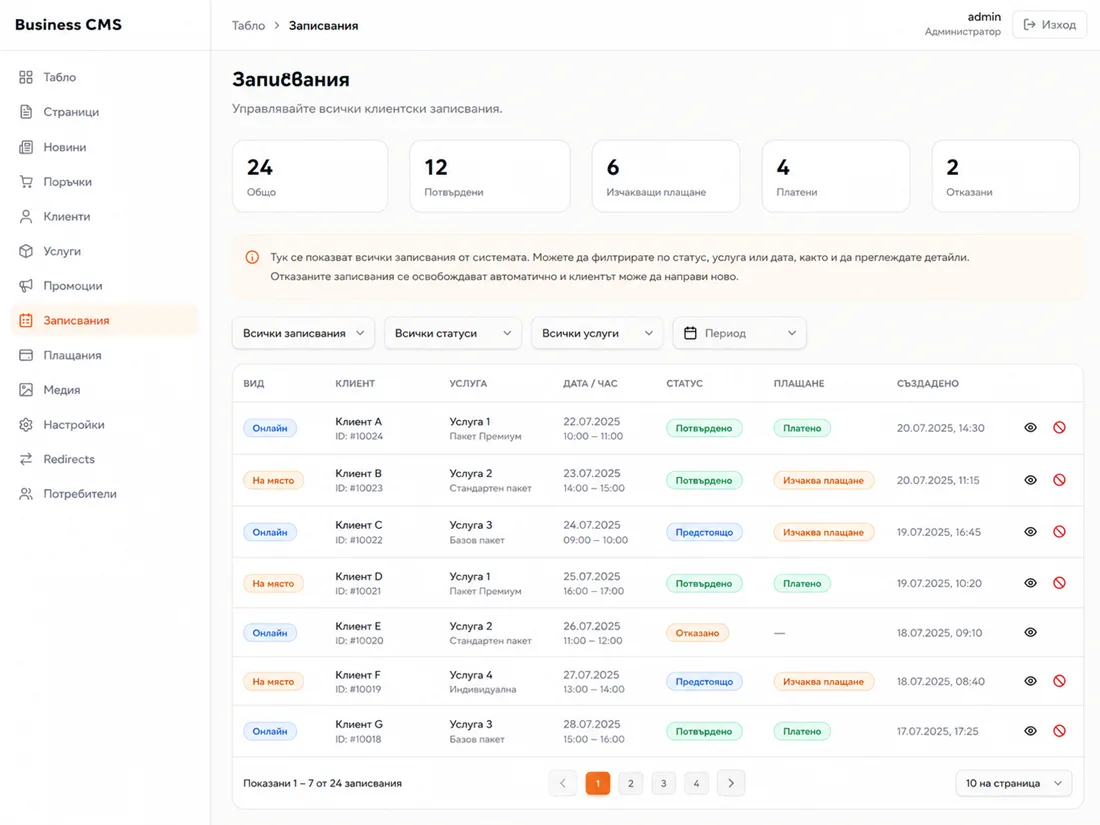View details of Клиент B via eye icon
The height and width of the screenshot is (825, 1100).
[1030, 480]
